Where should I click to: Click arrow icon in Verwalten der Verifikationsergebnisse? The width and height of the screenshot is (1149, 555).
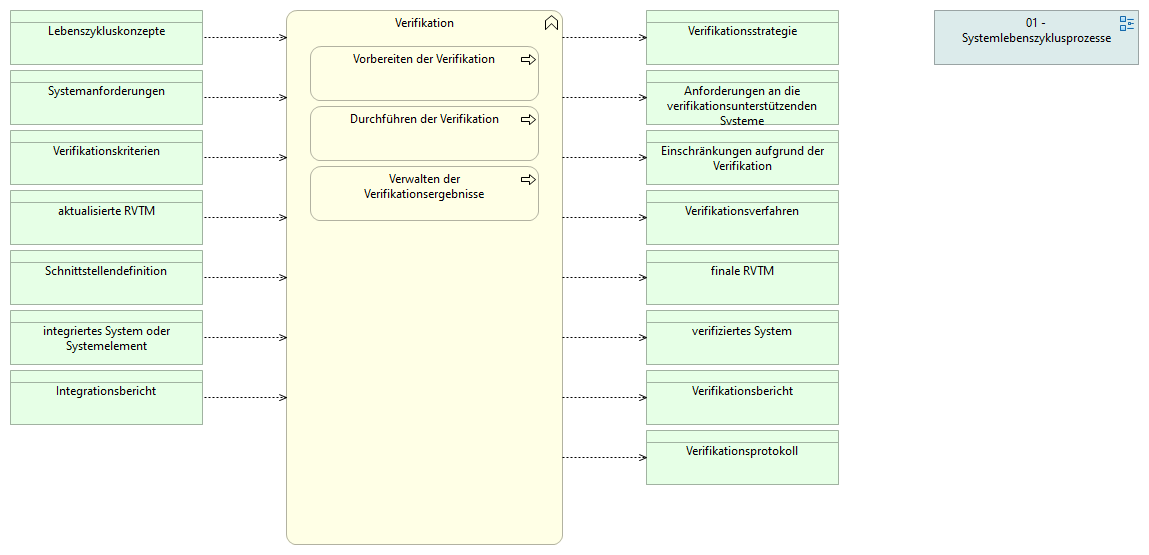[x=528, y=180]
